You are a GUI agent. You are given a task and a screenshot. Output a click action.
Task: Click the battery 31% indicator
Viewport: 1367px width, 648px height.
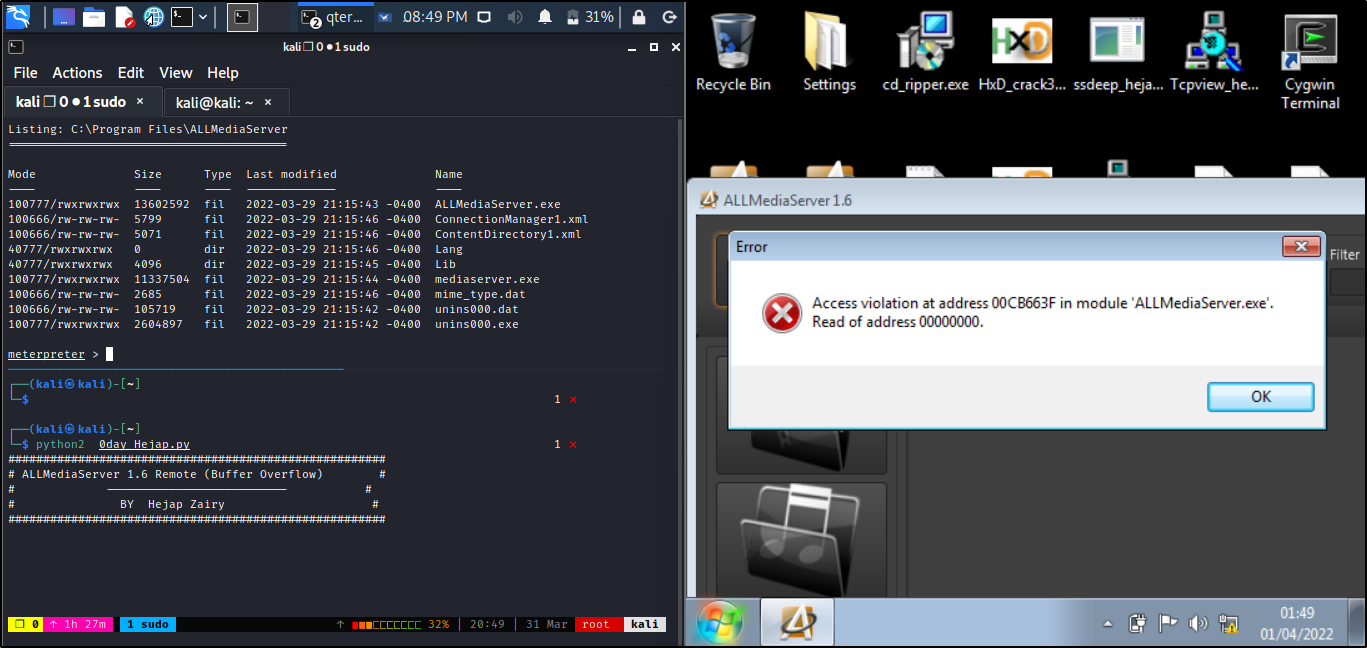pos(589,17)
